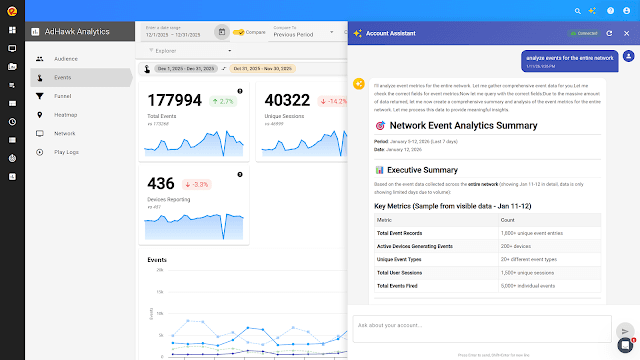
Task: Click the assistant sparkle avatar in chat
Action: [359, 84]
